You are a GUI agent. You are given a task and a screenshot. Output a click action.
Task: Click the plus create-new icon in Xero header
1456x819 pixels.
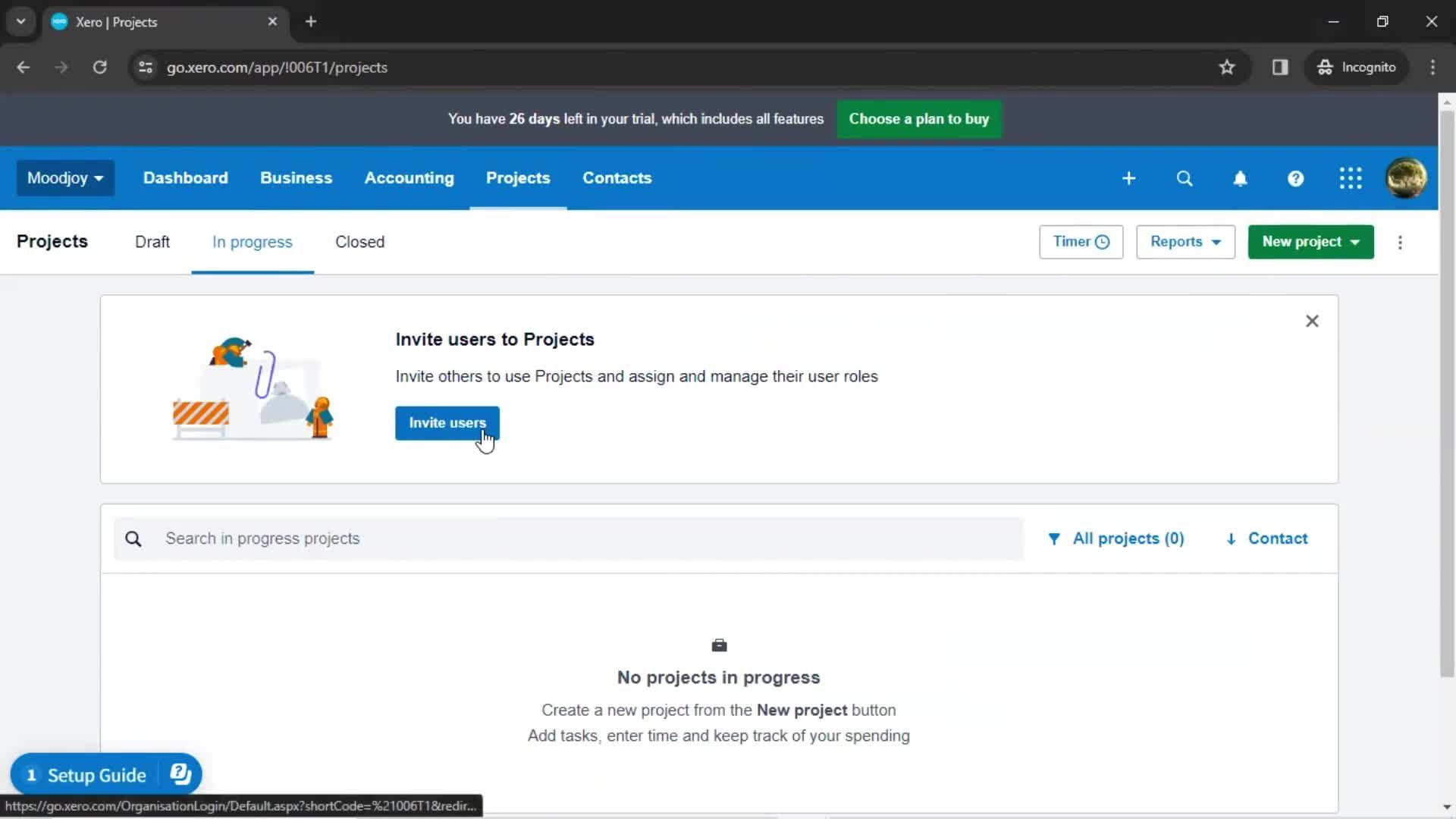[x=1128, y=178]
